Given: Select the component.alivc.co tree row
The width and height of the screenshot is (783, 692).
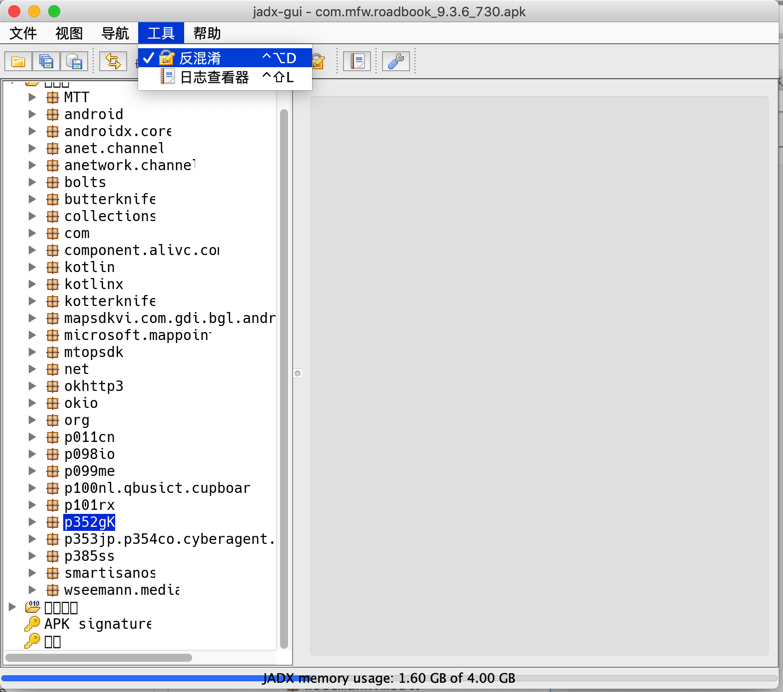Looking at the screenshot, I should click(x=142, y=250).
